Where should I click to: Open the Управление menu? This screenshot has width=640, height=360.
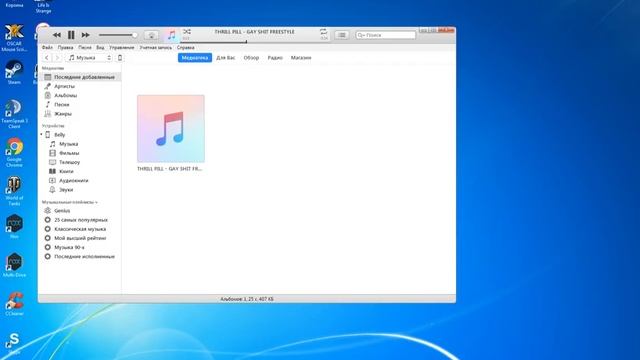pyautogui.click(x=122, y=48)
